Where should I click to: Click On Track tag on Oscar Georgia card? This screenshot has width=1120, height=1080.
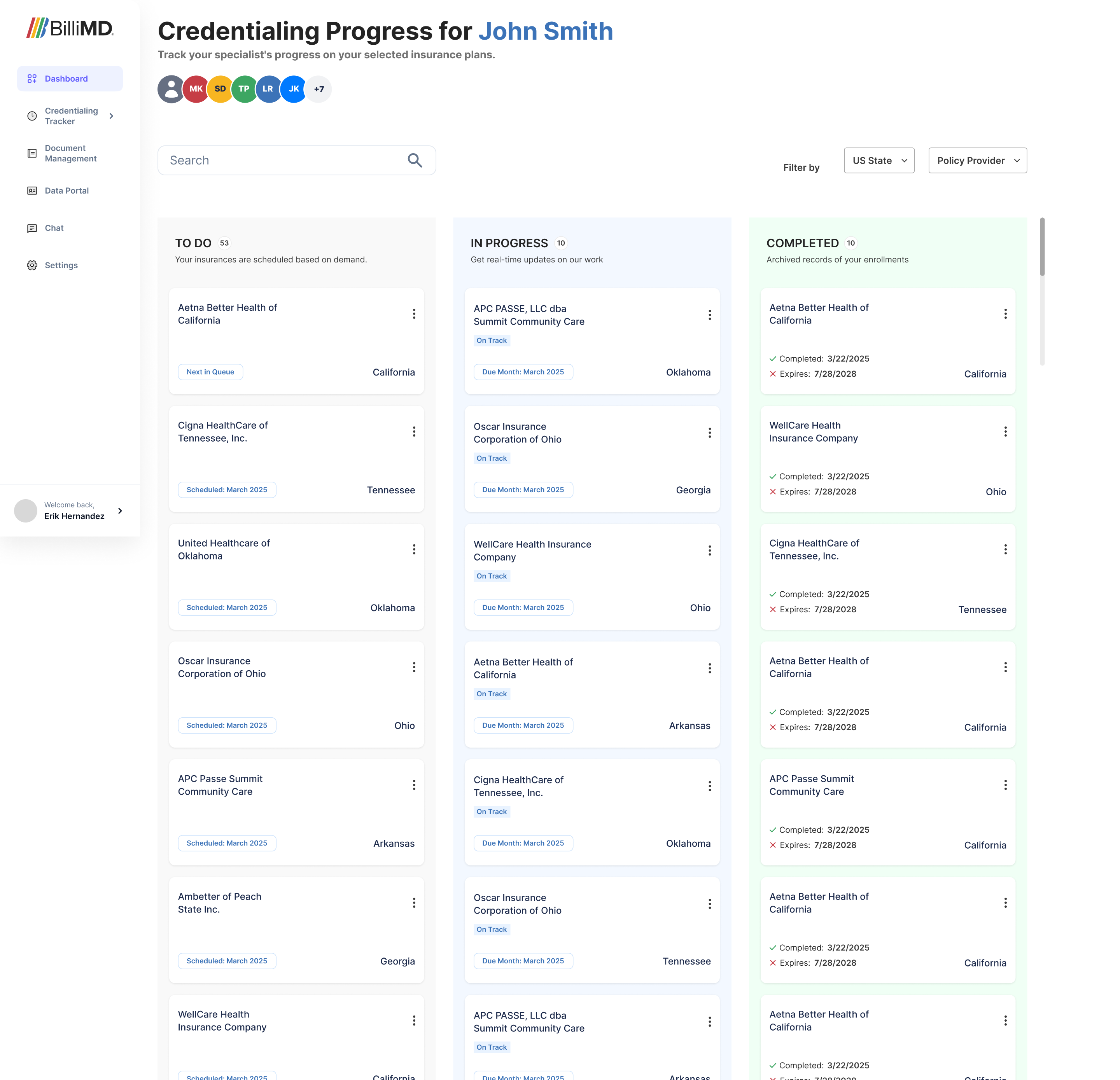point(492,459)
